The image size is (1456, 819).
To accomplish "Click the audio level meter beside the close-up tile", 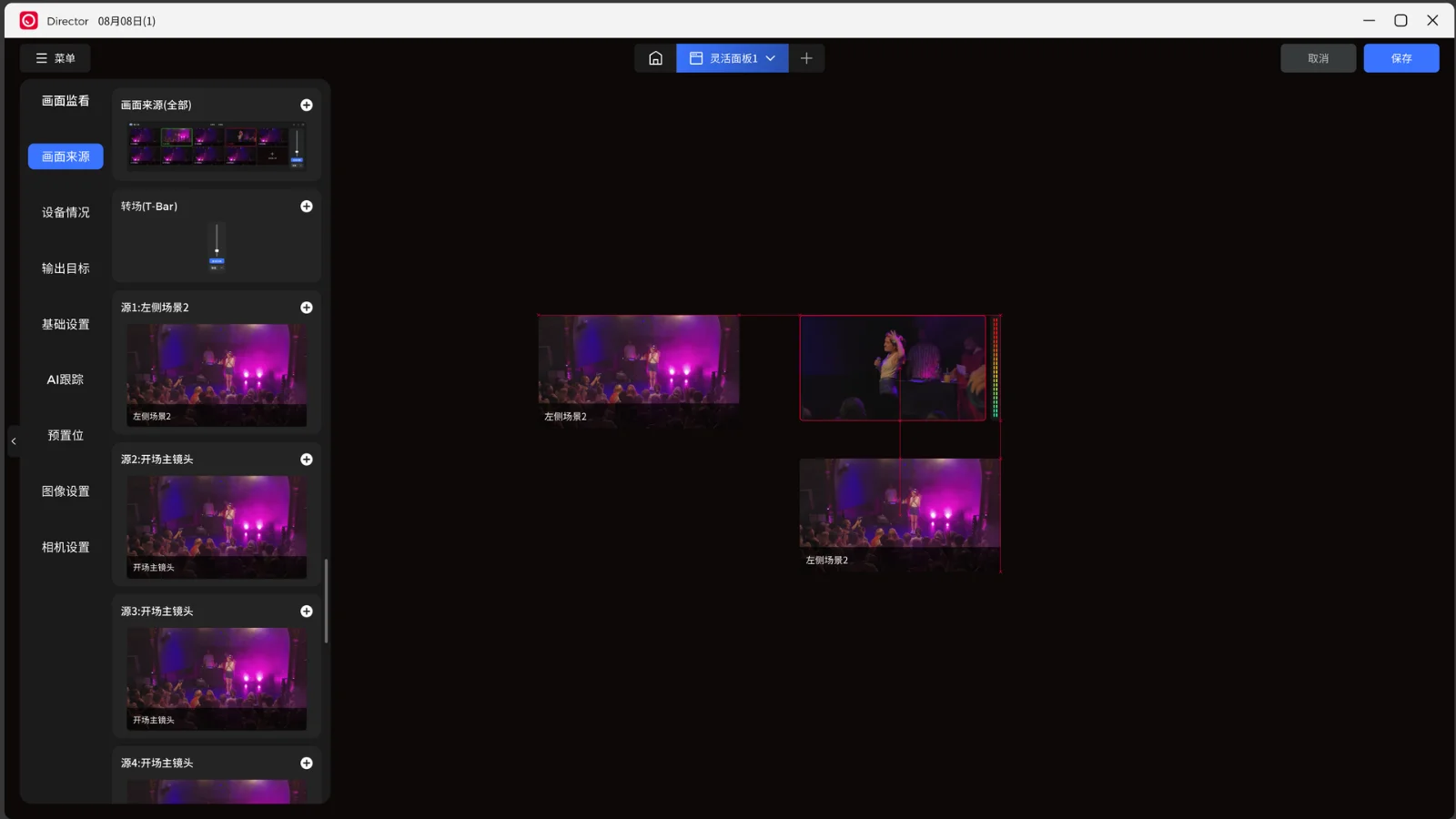I will click(x=996, y=368).
